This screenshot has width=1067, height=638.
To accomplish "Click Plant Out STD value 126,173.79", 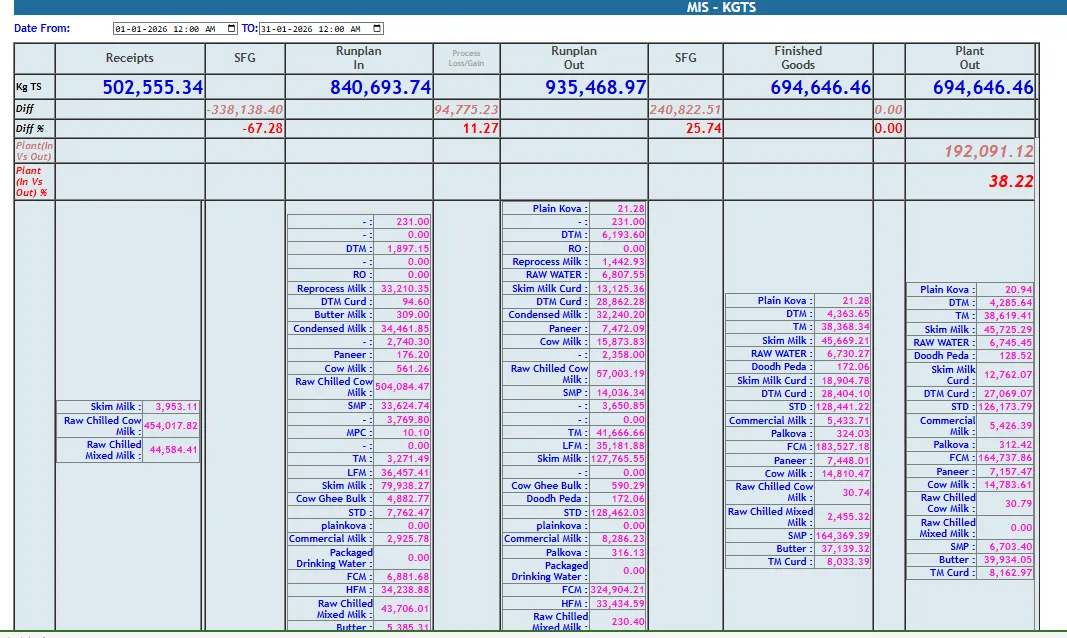I will (x=1005, y=407).
